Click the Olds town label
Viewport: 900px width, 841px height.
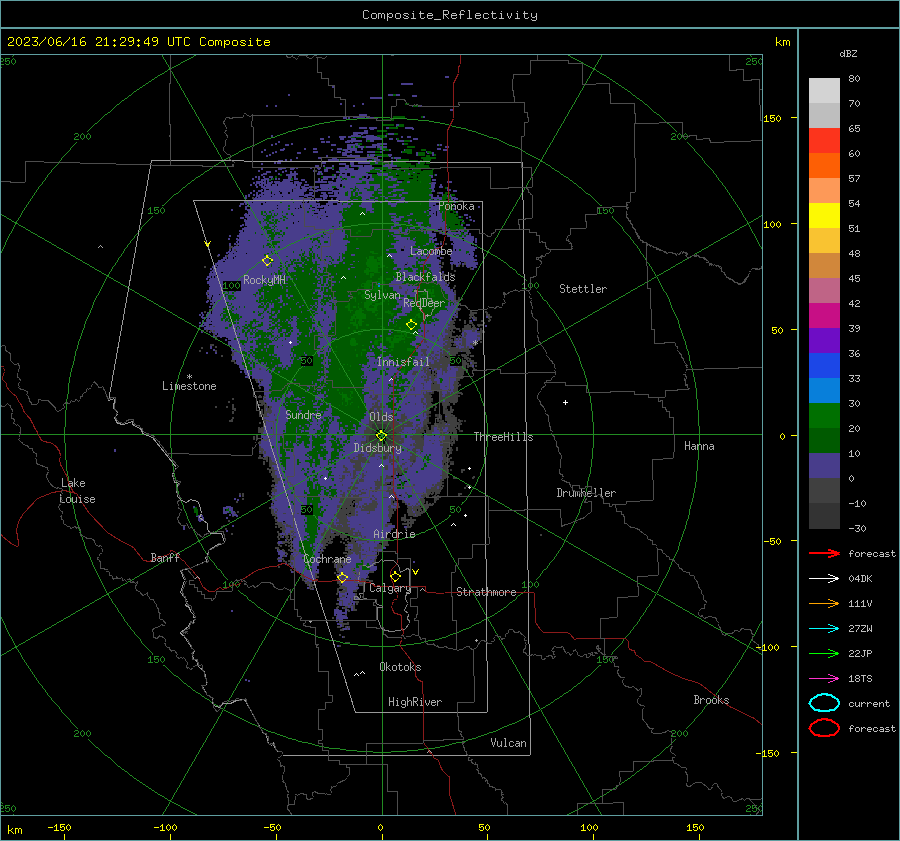(x=381, y=417)
